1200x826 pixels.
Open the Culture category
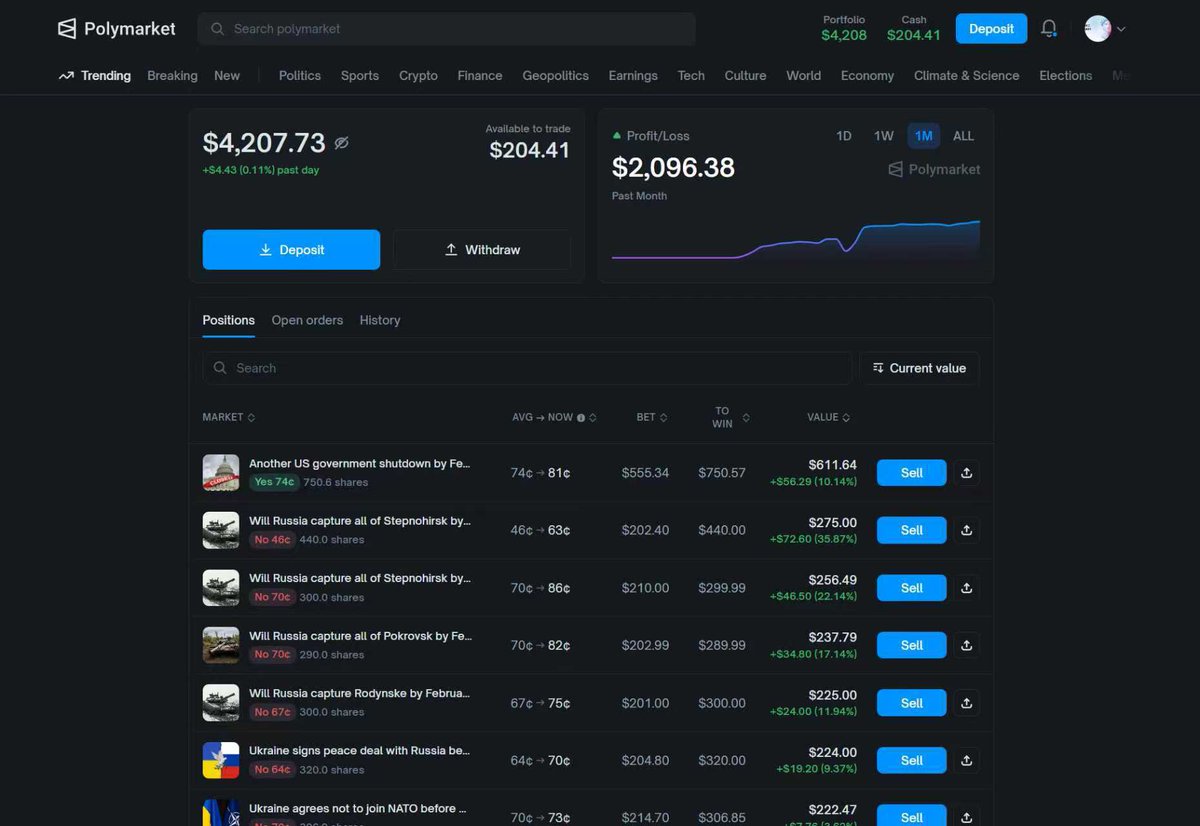pyautogui.click(x=745, y=76)
